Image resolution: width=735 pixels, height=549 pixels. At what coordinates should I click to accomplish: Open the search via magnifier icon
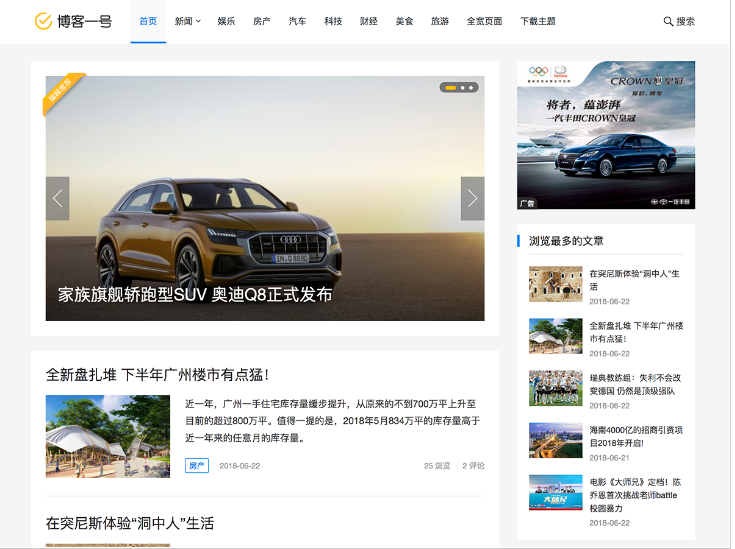coord(668,21)
